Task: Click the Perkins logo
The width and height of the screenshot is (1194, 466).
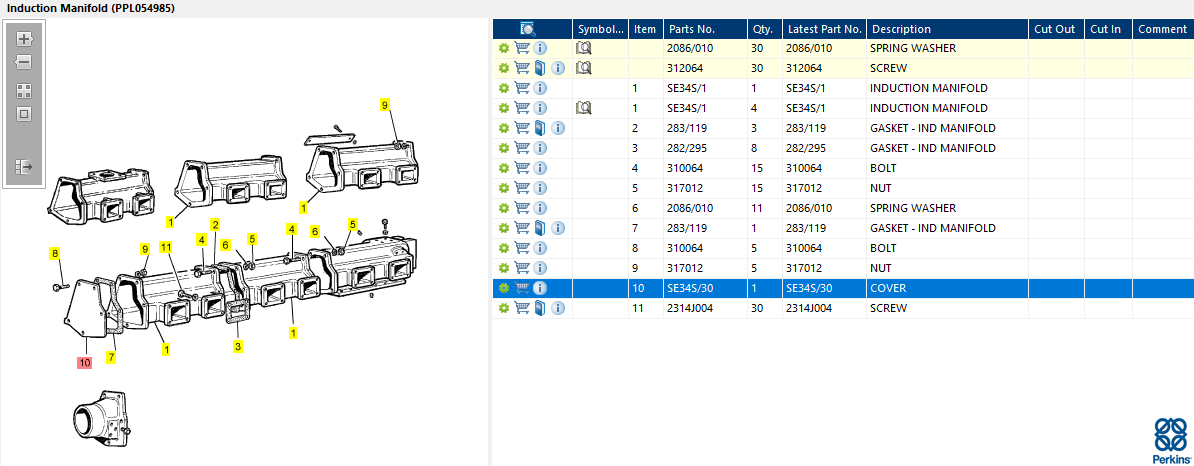Action: click(x=1170, y=440)
